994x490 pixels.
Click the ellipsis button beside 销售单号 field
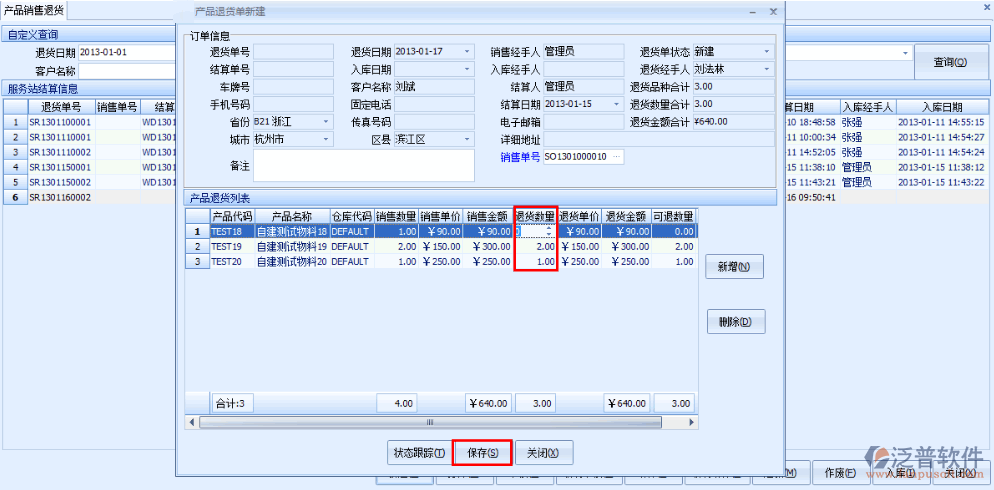click(x=617, y=157)
